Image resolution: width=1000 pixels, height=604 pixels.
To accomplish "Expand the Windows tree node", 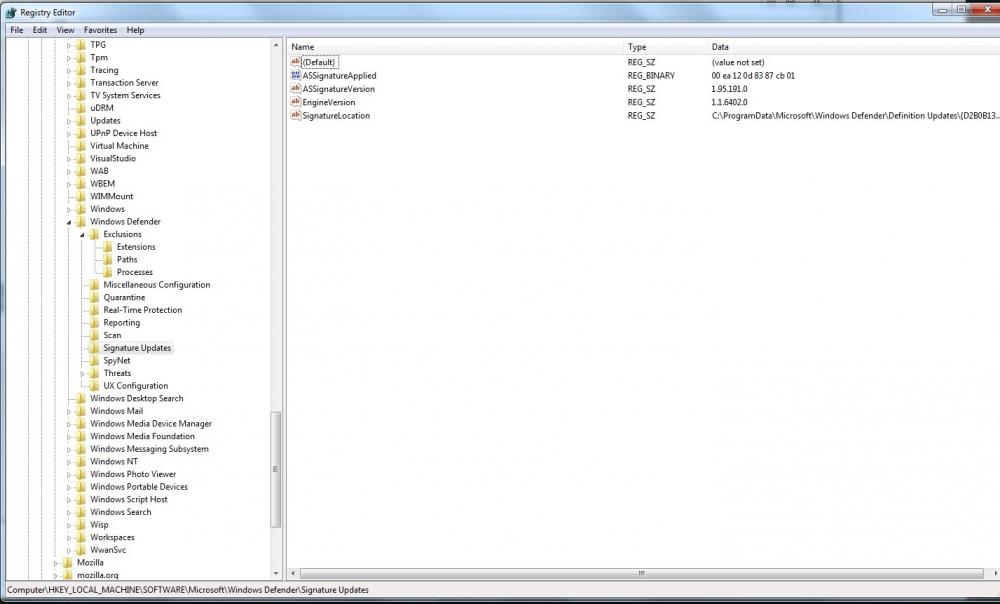I will 69,209.
